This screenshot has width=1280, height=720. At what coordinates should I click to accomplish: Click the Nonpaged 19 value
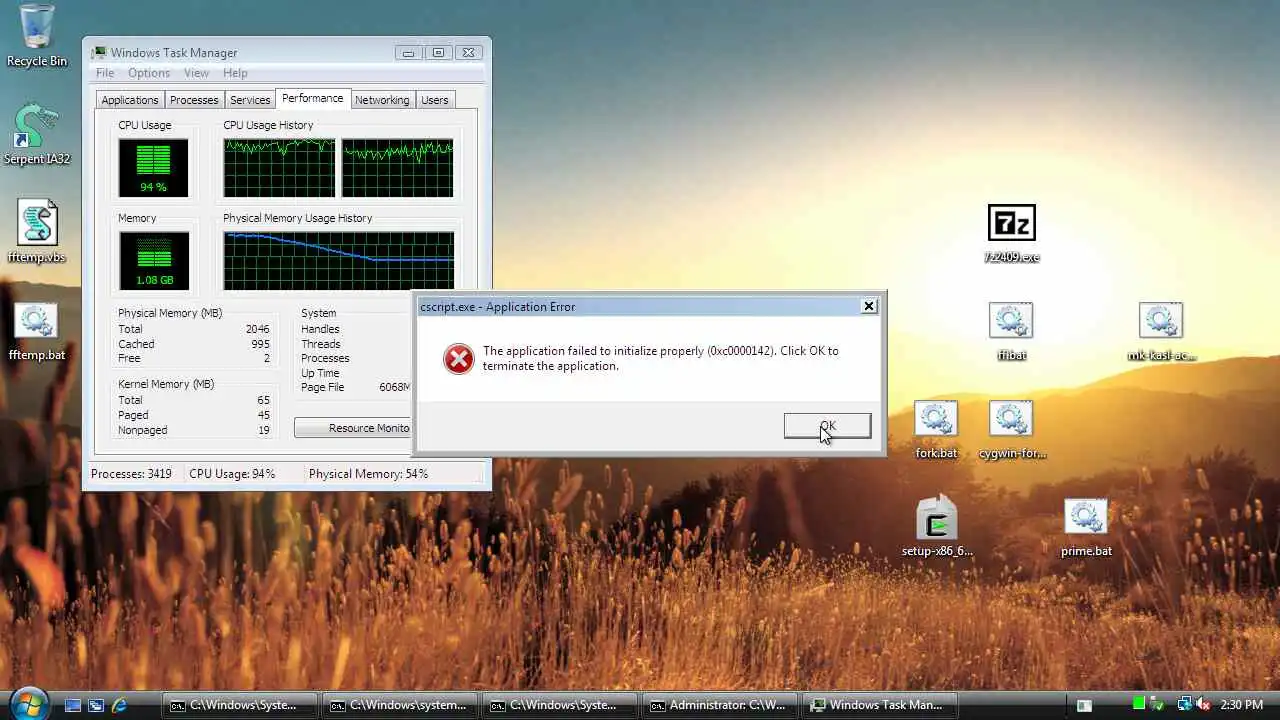click(x=264, y=430)
